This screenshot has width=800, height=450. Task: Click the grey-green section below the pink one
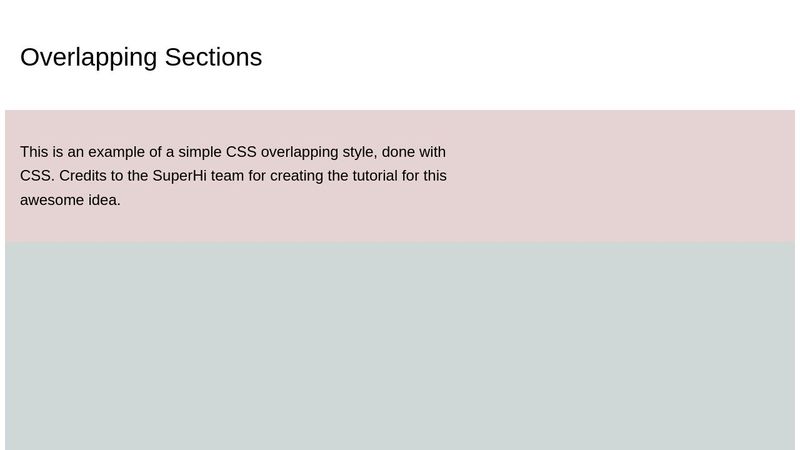coord(400,346)
